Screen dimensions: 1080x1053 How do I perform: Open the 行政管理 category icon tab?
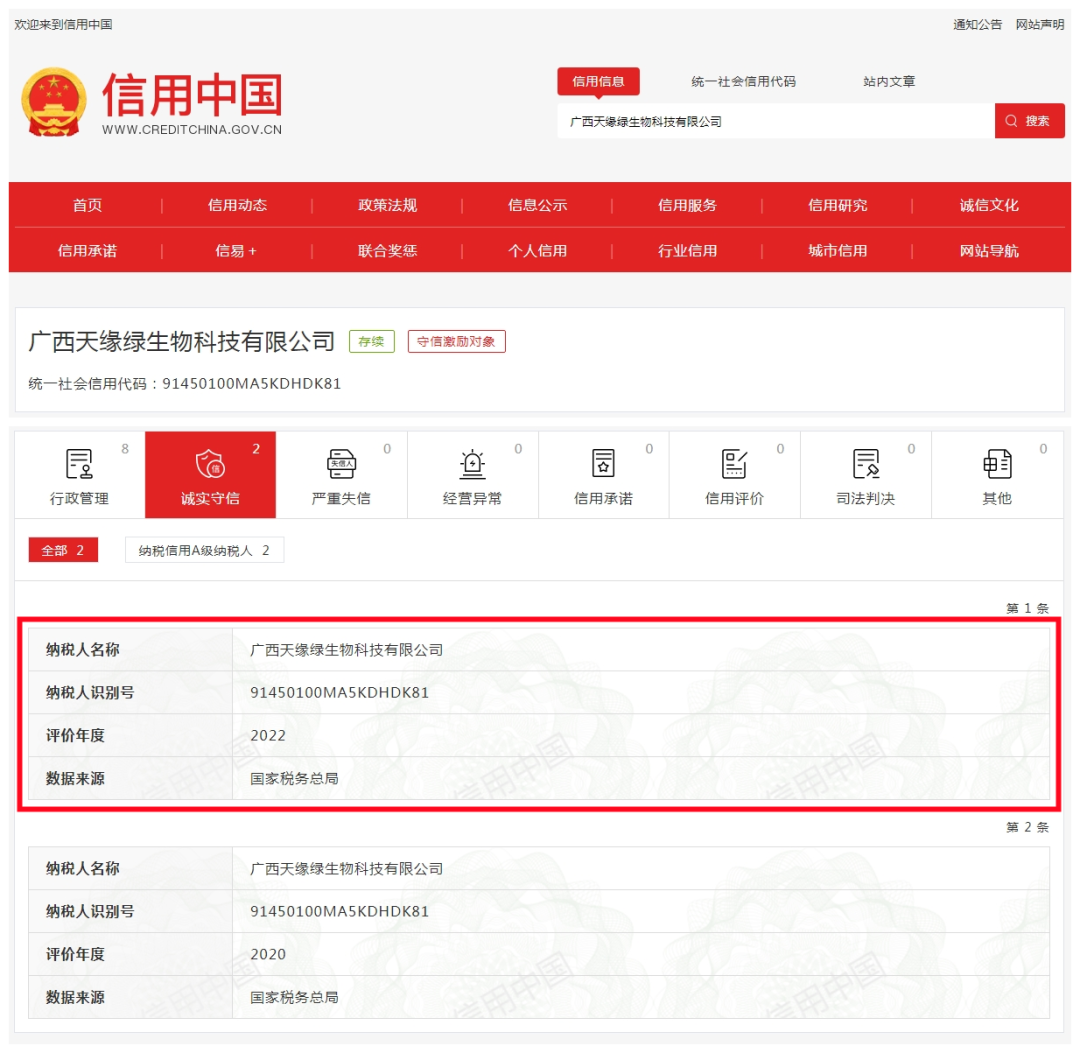point(79,475)
